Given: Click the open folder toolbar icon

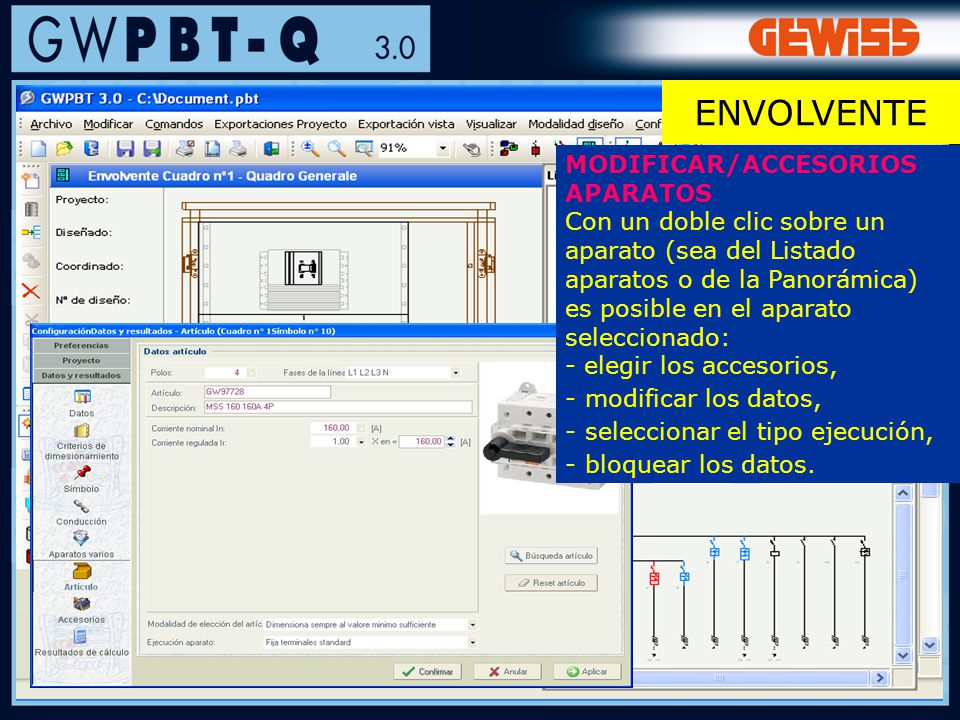Looking at the screenshot, I should [x=64, y=148].
